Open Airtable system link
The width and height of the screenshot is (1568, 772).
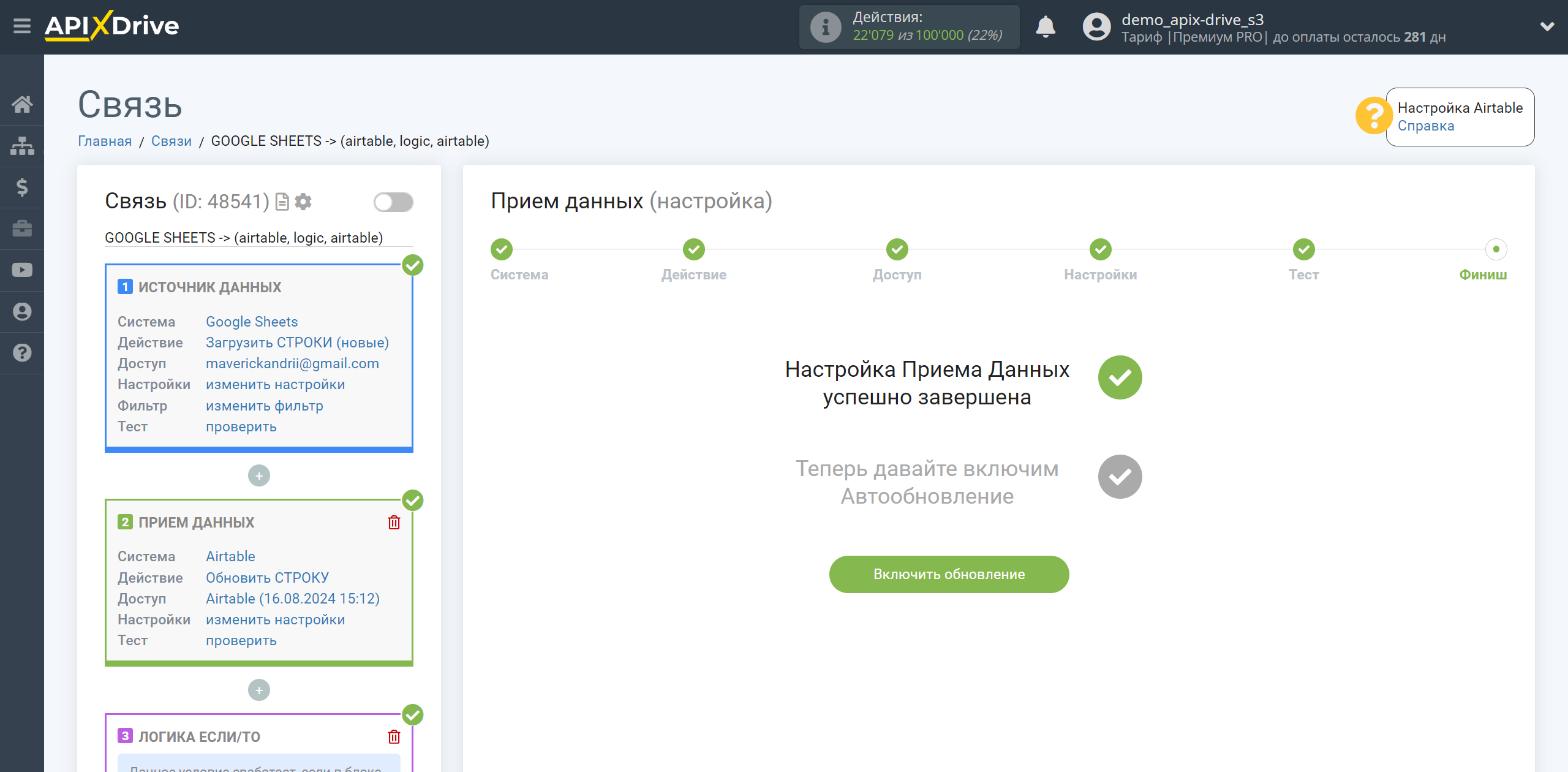pyautogui.click(x=230, y=556)
